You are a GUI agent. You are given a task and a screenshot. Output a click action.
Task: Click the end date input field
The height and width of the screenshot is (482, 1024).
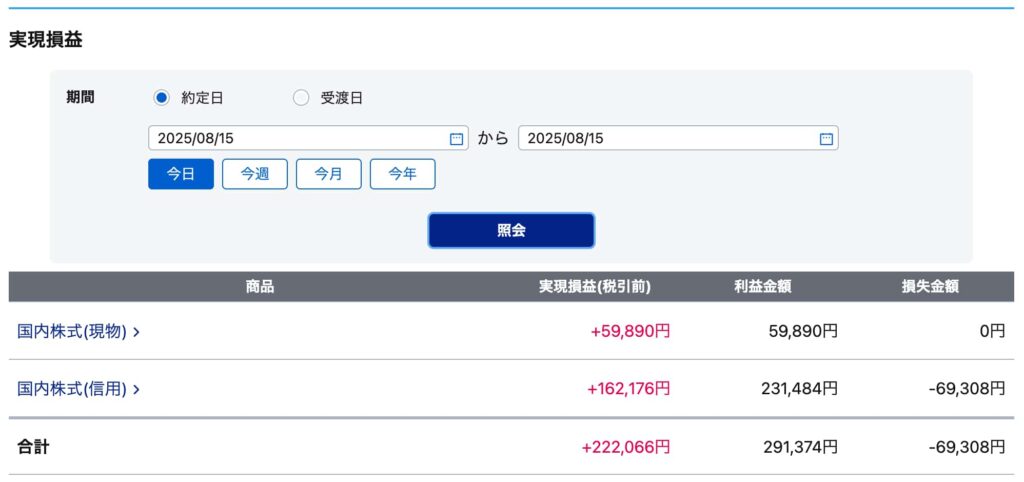(678, 138)
